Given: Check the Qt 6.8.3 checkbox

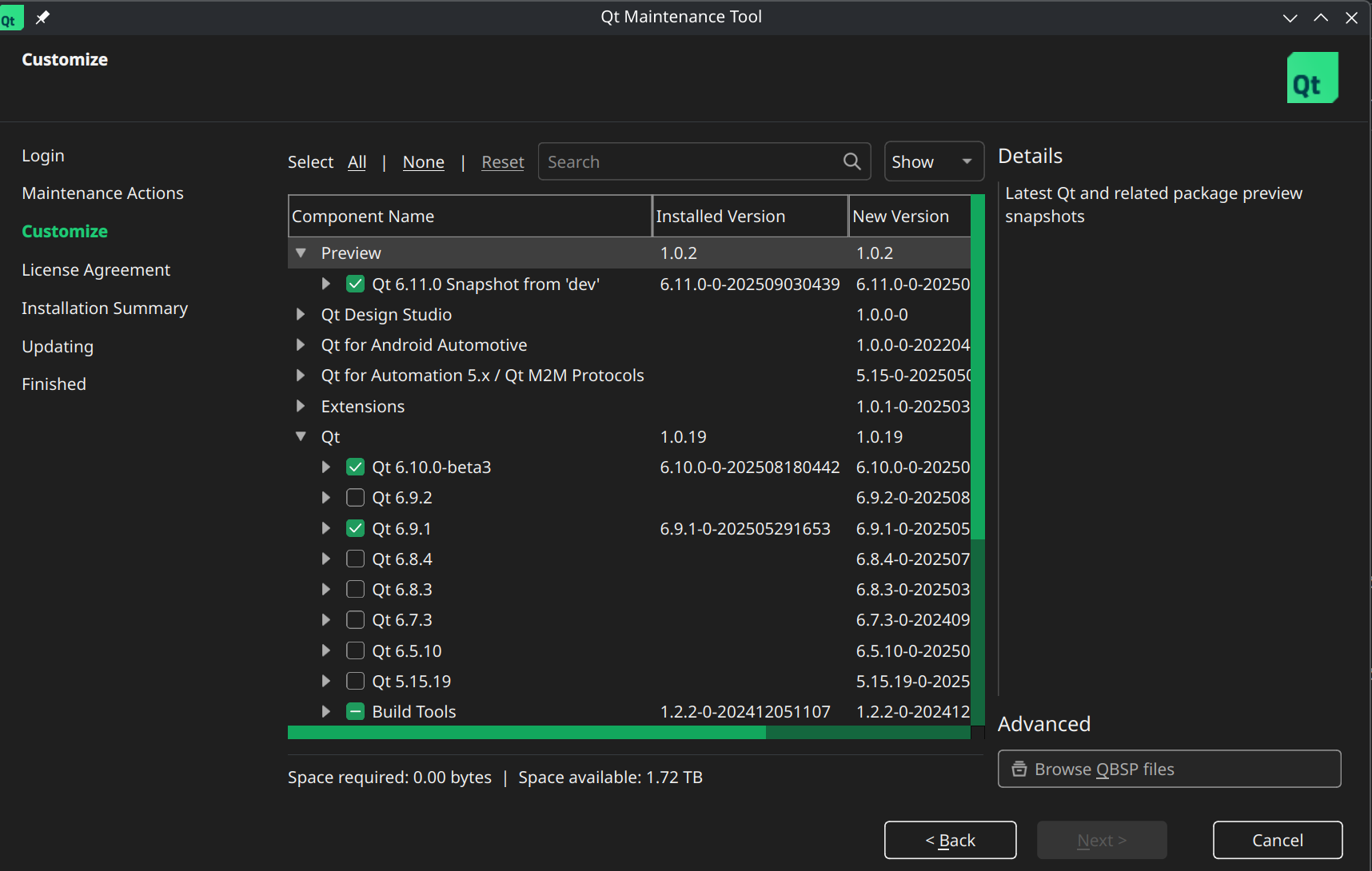Looking at the screenshot, I should click(x=356, y=589).
